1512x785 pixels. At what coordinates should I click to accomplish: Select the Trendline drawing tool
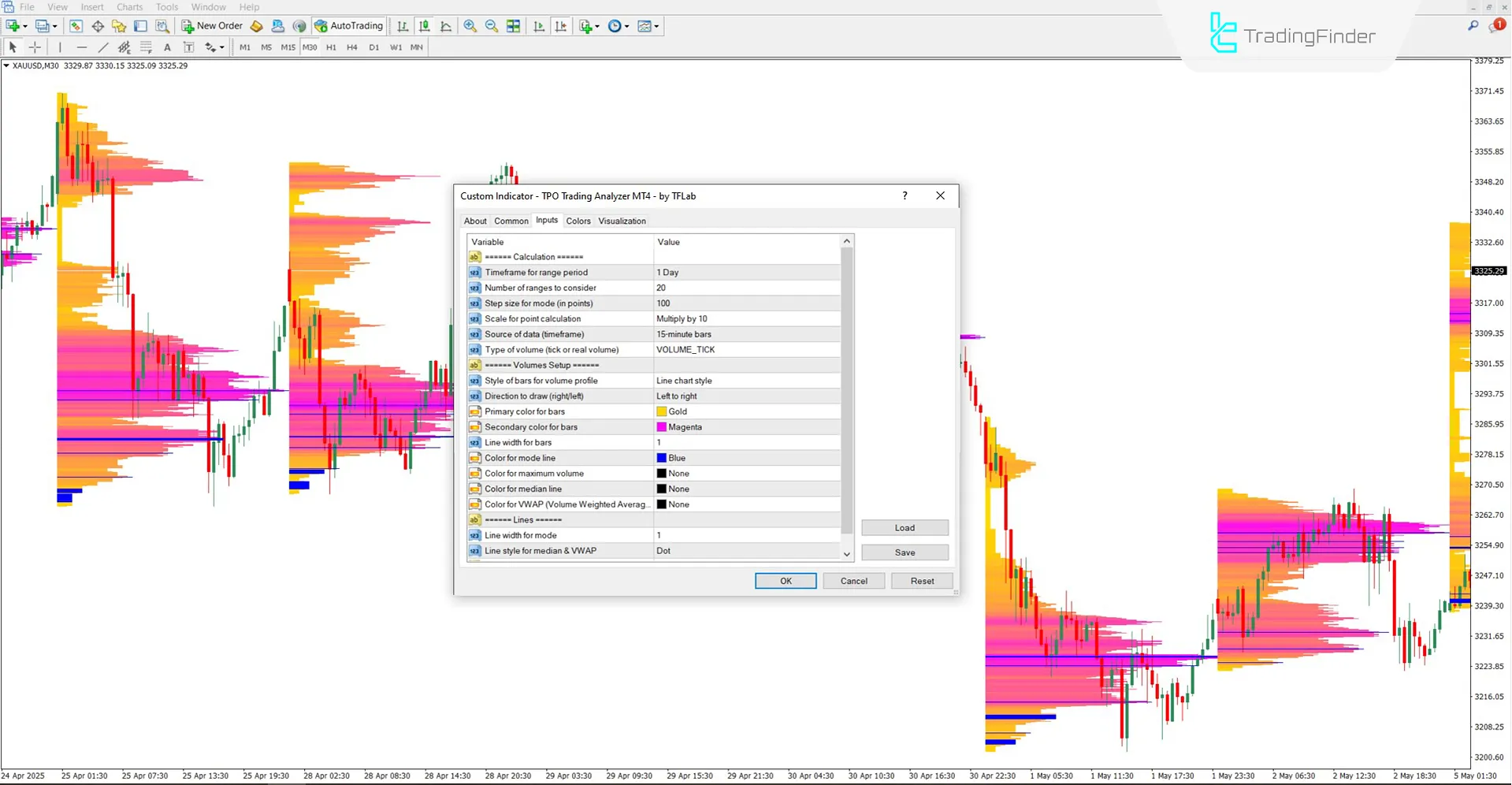[x=103, y=47]
